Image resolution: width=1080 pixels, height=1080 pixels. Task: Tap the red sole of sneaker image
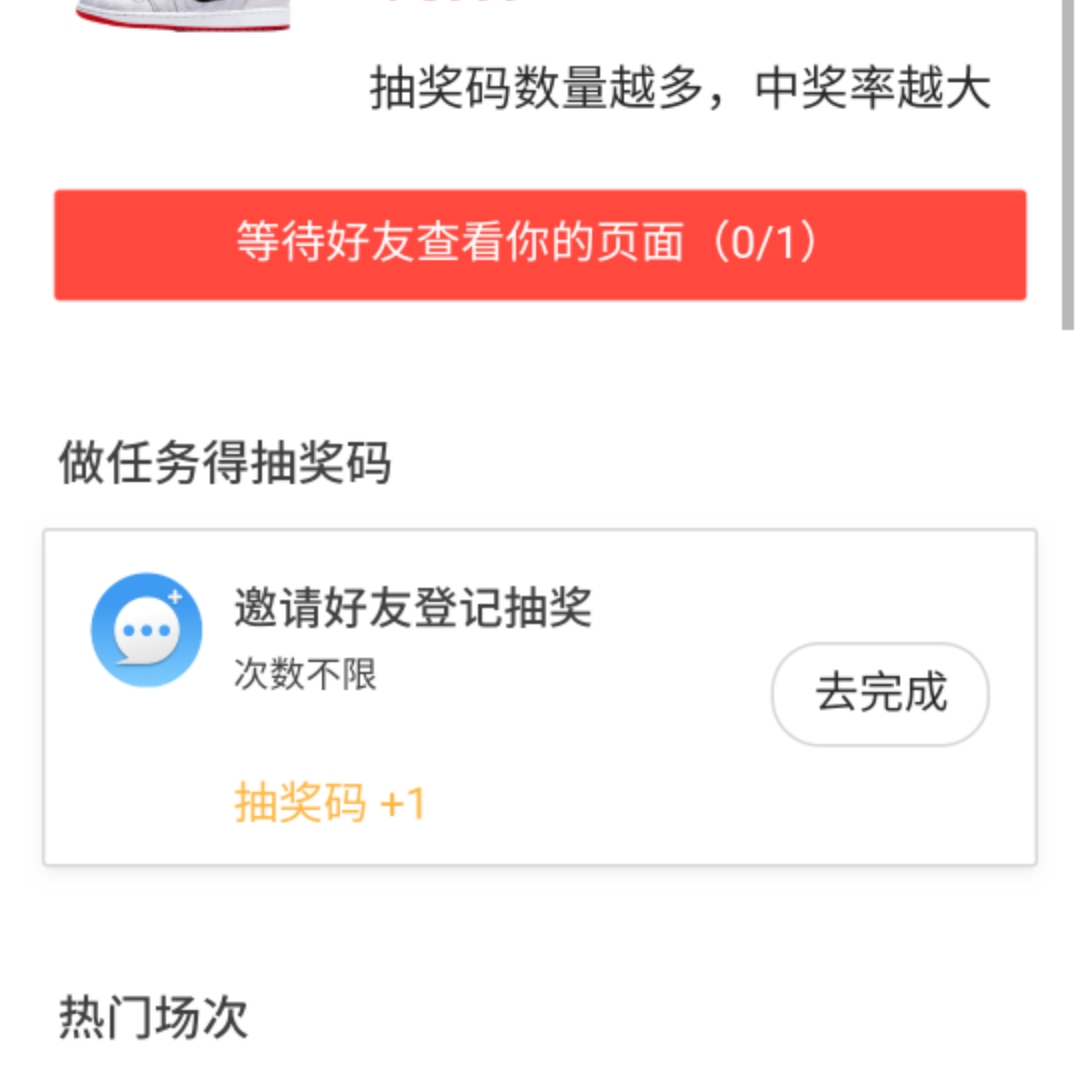coord(183,24)
